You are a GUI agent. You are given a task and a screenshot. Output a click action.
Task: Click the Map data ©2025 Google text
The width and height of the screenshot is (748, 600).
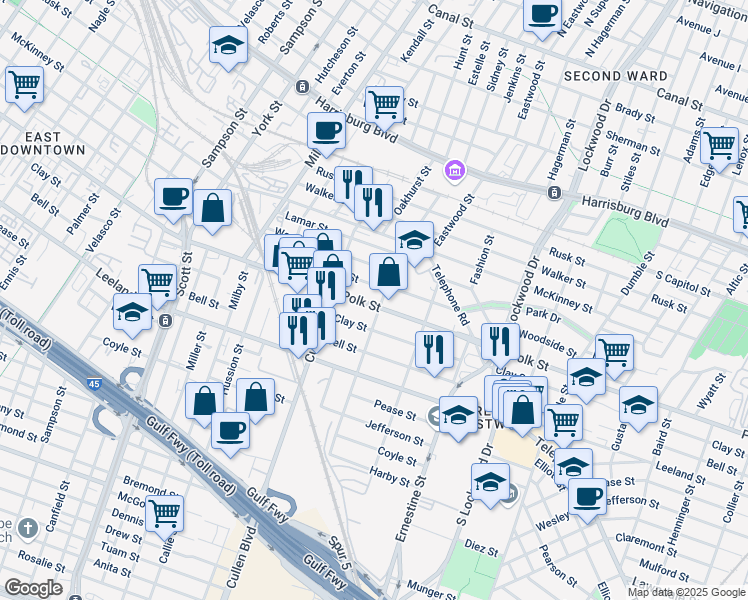[687, 593]
